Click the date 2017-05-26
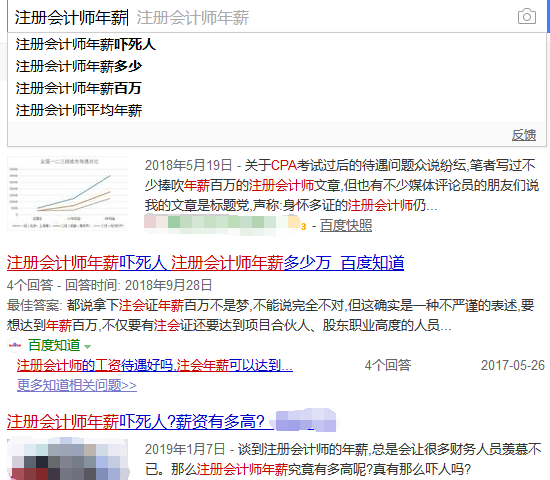This screenshot has height=480, width=550. click(513, 366)
